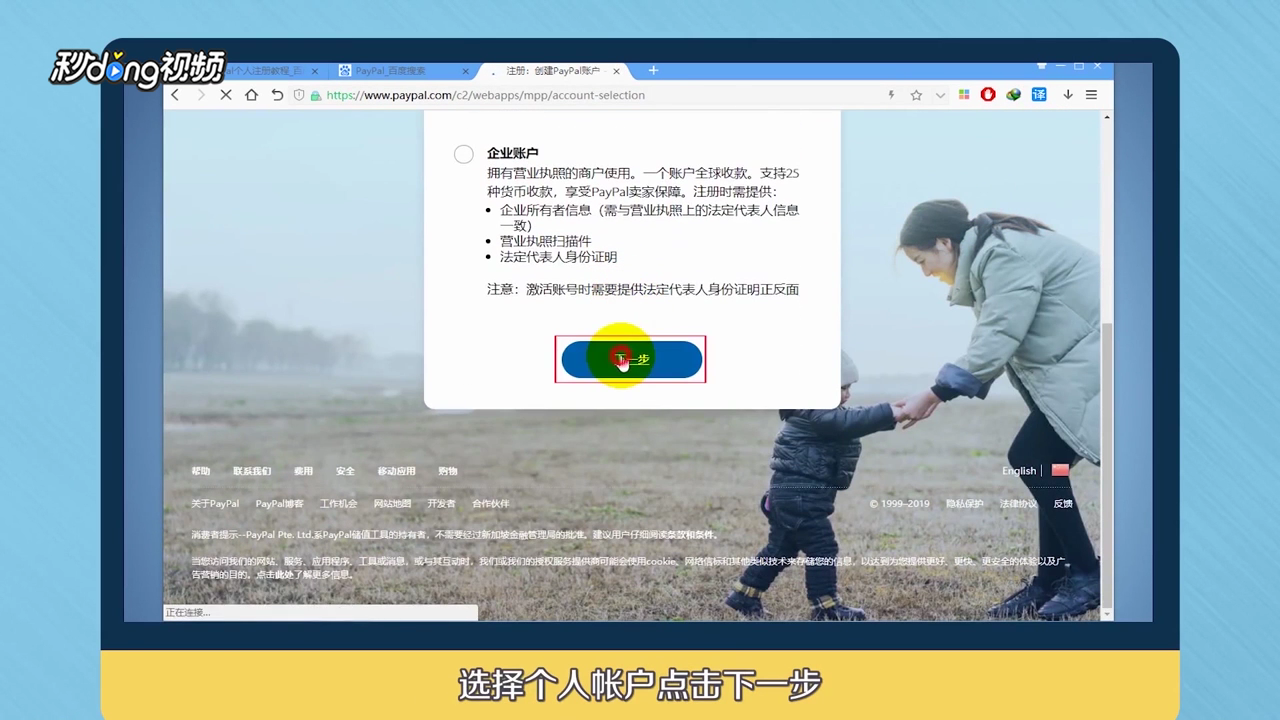
Task: Click the ad-blocker extension icon
Action: coord(987,94)
